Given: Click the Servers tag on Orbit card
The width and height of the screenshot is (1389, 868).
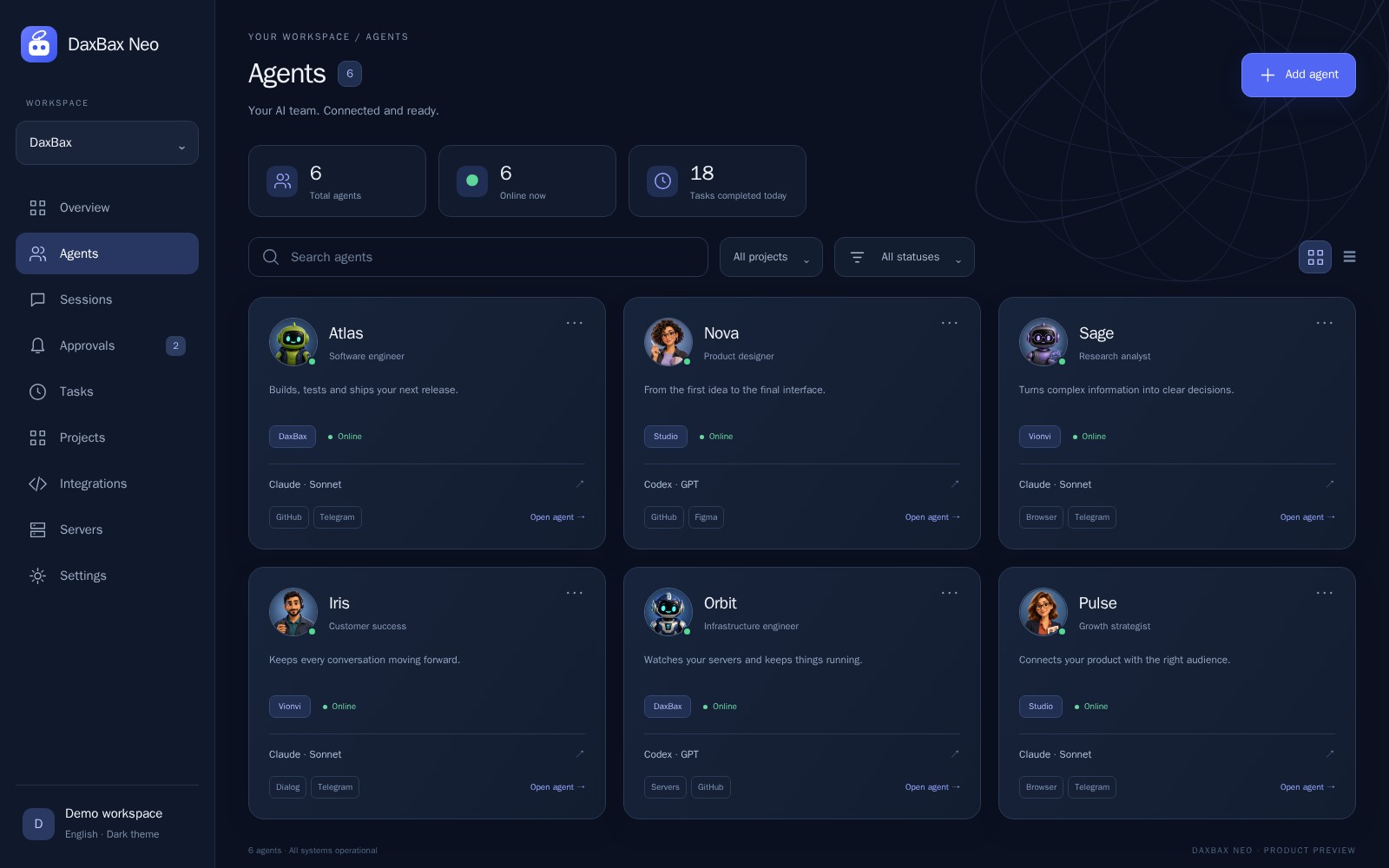Looking at the screenshot, I should [x=665, y=787].
